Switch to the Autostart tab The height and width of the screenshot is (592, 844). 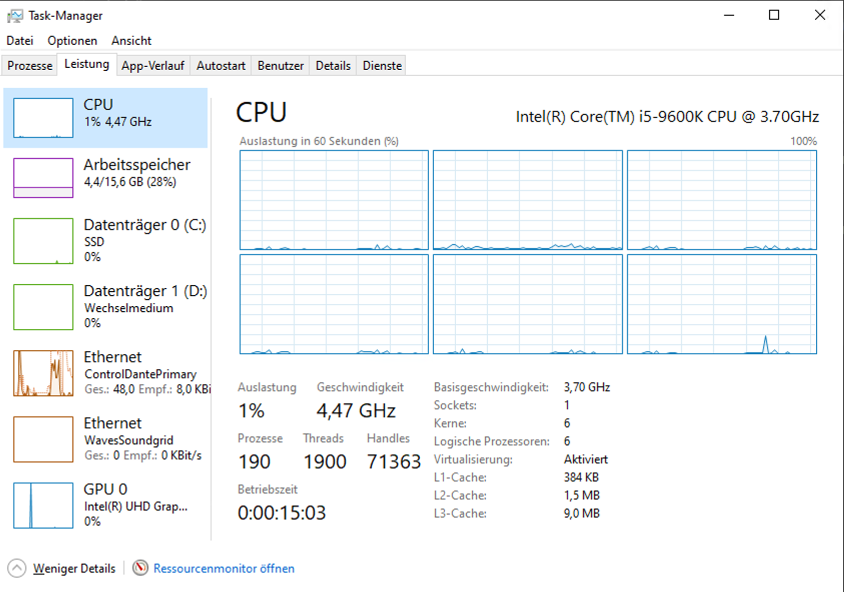(221, 66)
